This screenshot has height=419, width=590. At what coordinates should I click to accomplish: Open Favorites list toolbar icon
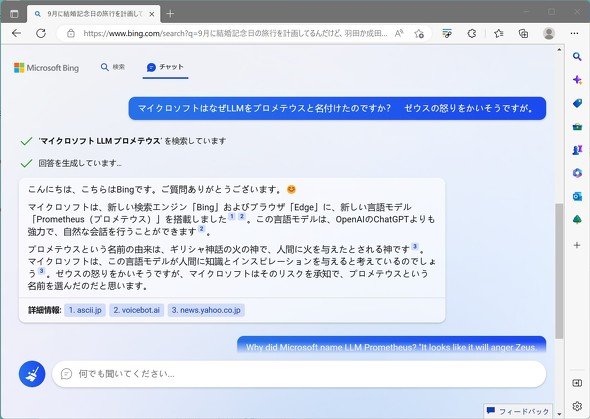coord(499,33)
